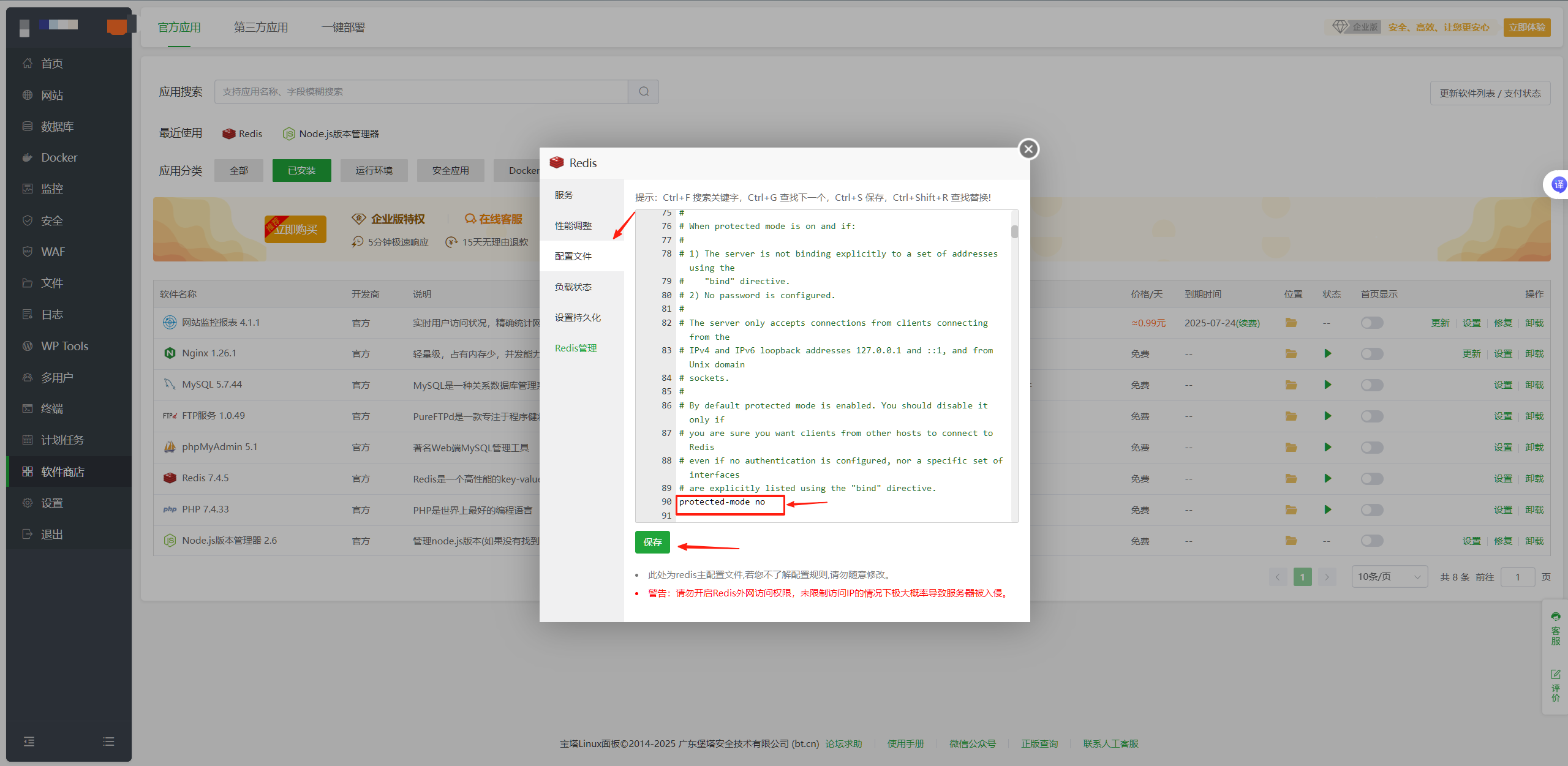Image resolution: width=1568 pixels, height=766 pixels.
Task: Toggle homepage display for MySQL 5.7.44
Action: coord(1372,385)
